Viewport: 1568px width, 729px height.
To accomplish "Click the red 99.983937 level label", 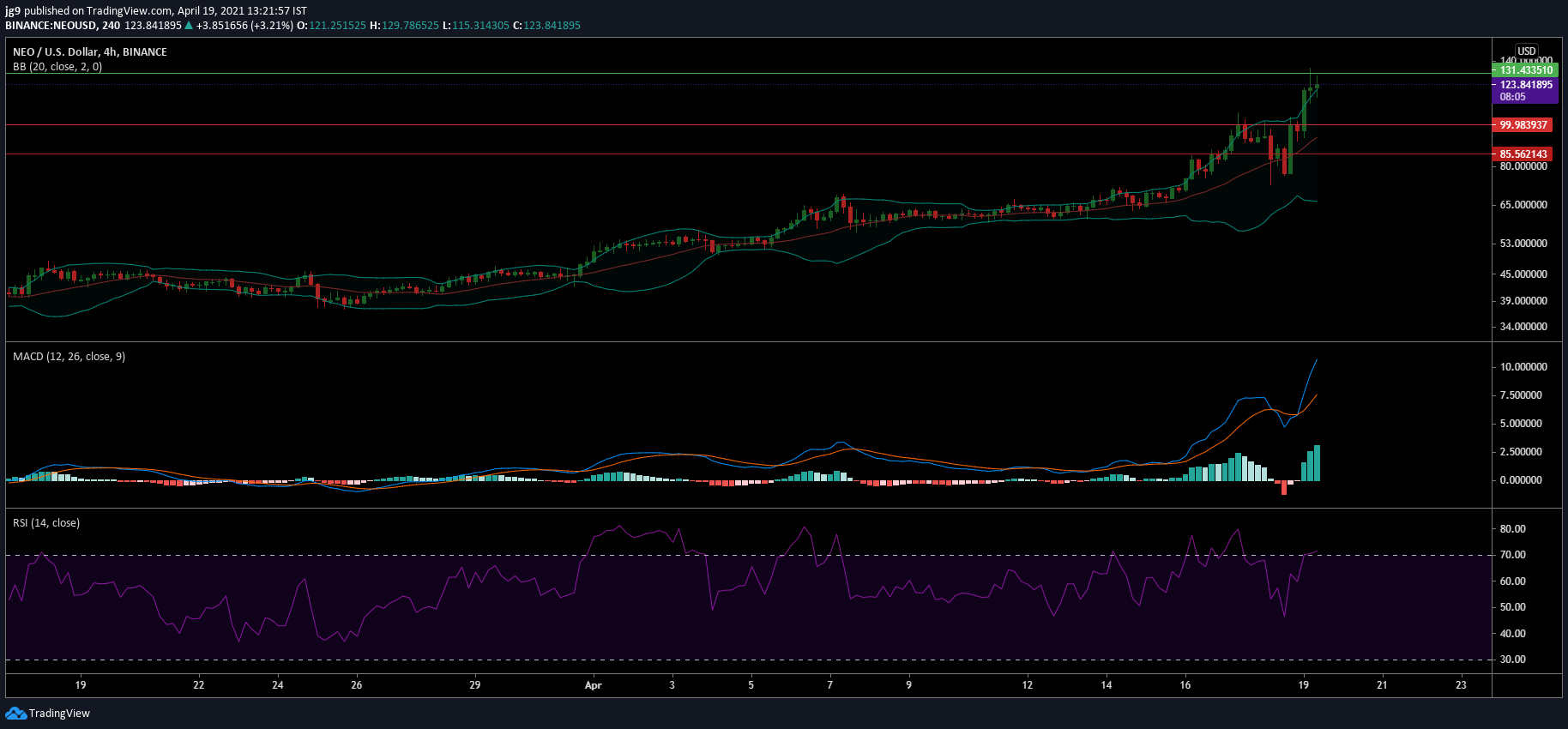I will click(x=1523, y=125).
